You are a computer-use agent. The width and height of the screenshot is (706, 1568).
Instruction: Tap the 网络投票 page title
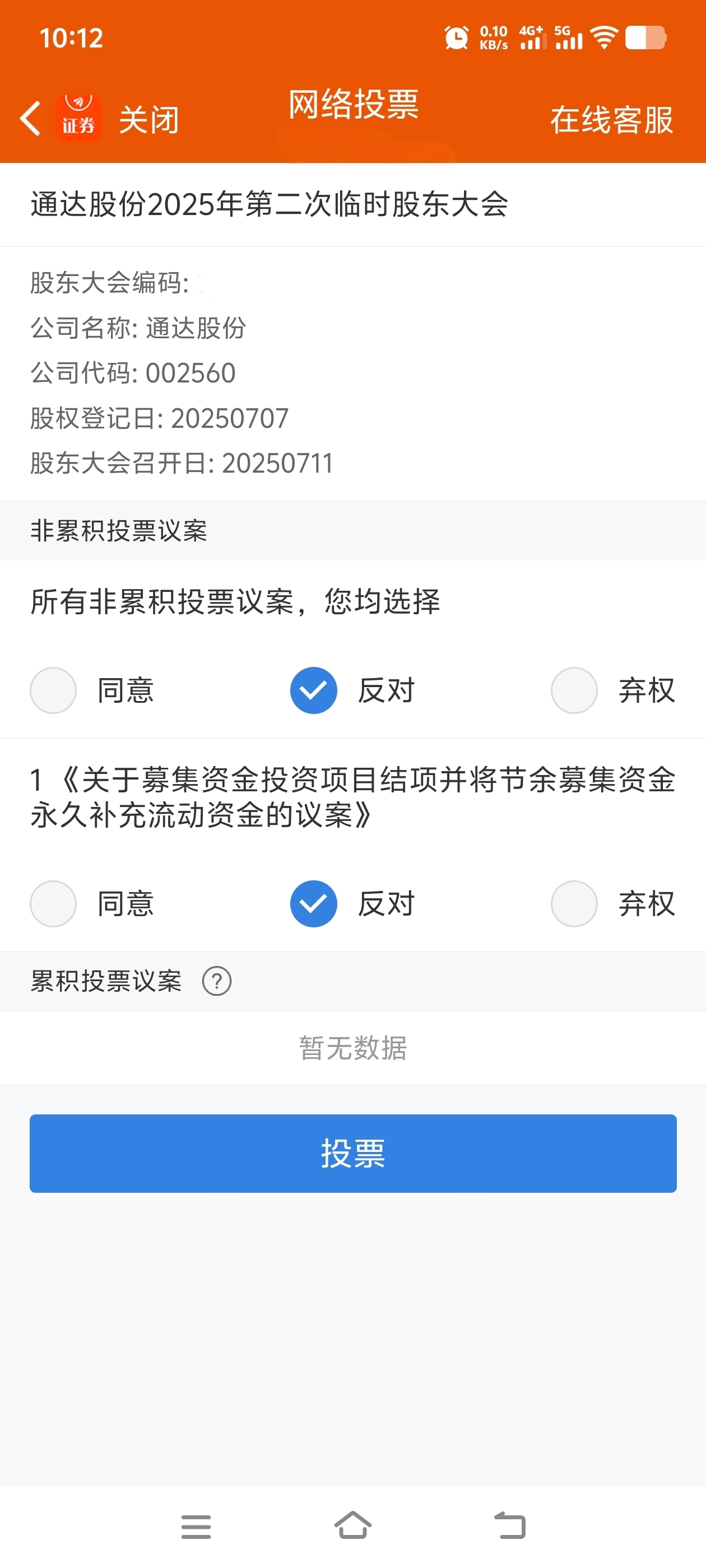tap(352, 104)
